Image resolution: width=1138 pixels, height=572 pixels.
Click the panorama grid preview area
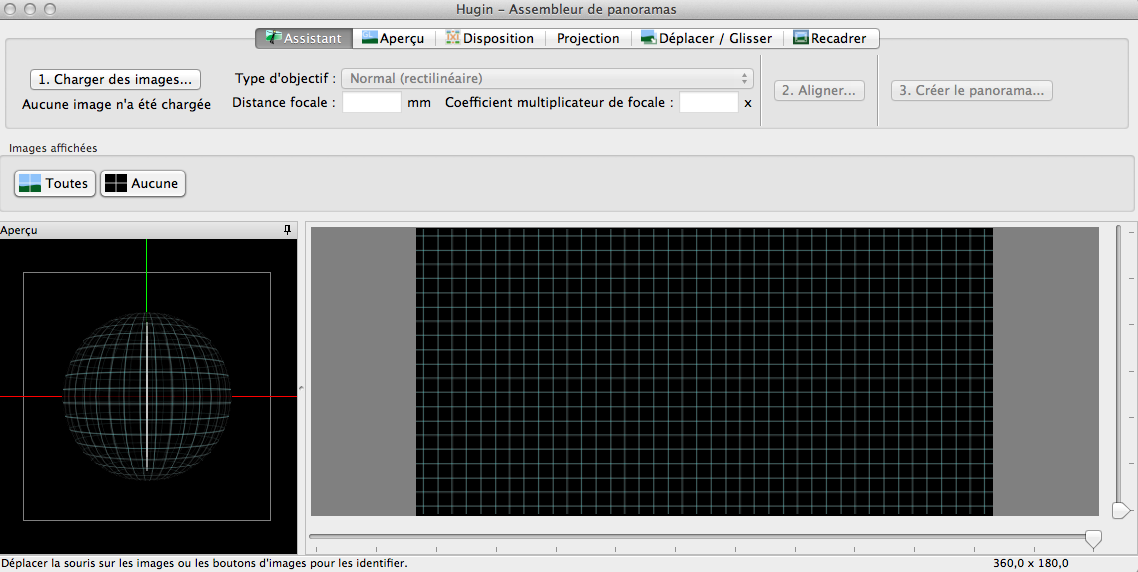[x=704, y=371]
